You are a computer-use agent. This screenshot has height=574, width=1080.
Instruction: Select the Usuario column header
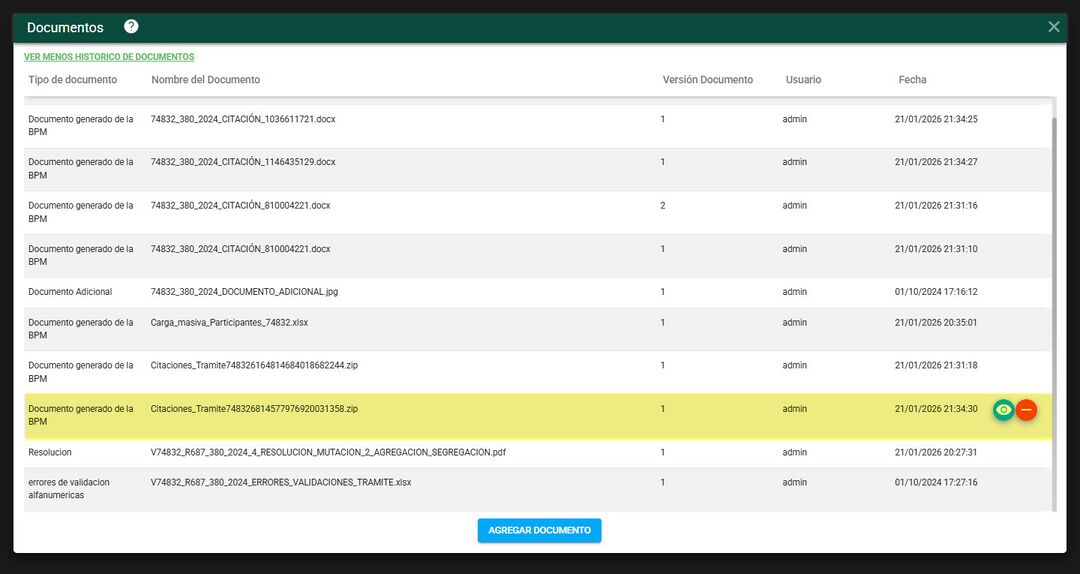pyautogui.click(x=803, y=80)
